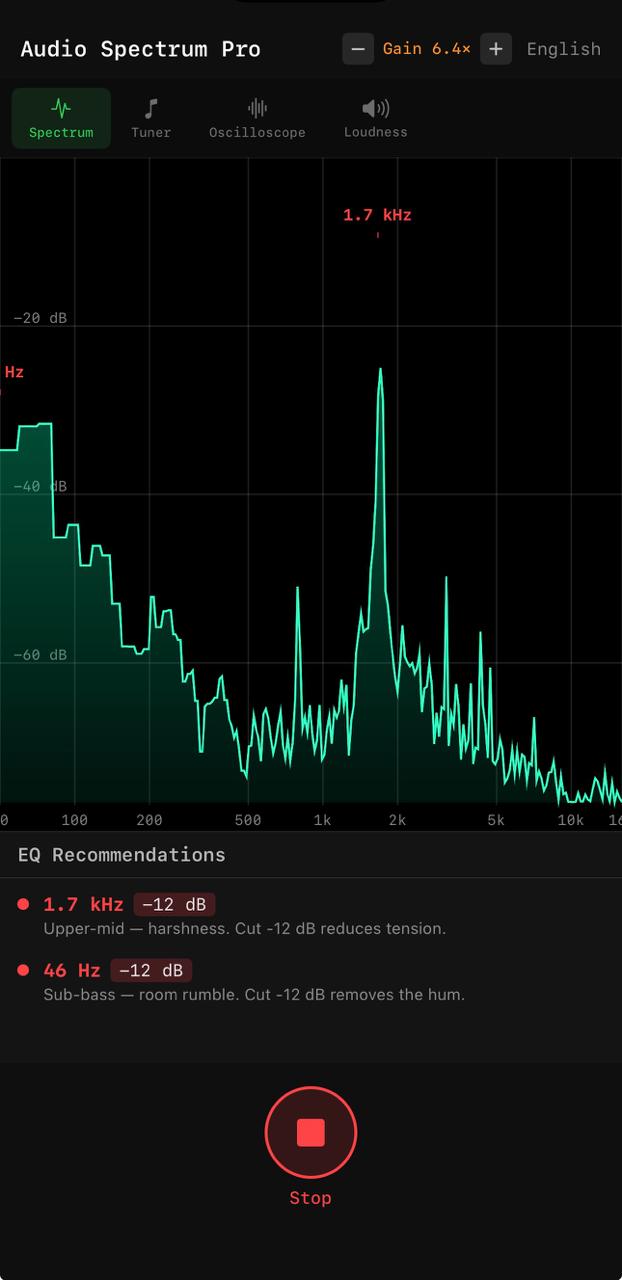The width and height of the screenshot is (622, 1280).
Task: Click the 100 frequency axis label
Action: point(75,820)
